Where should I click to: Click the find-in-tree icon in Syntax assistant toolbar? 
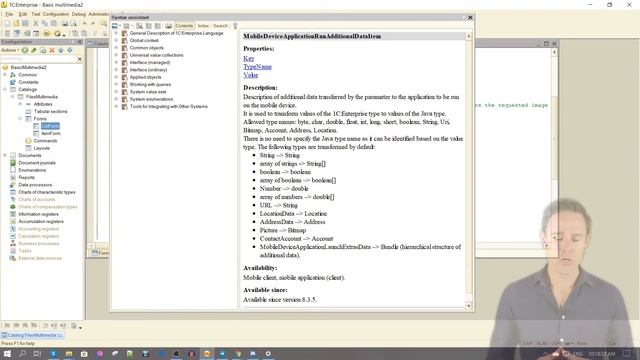[x=139, y=26]
